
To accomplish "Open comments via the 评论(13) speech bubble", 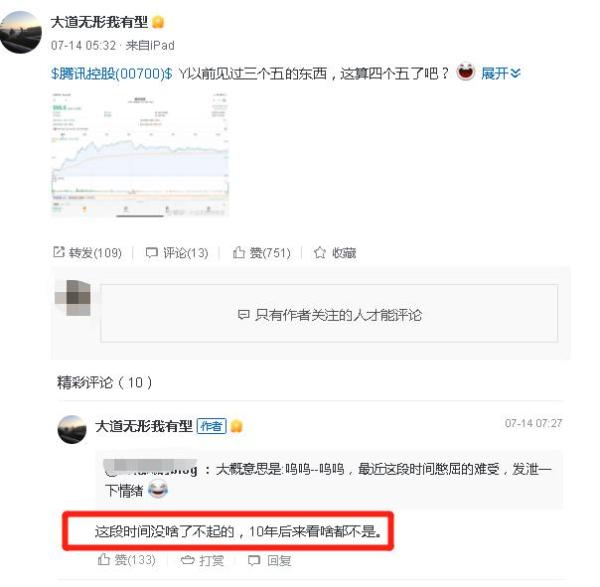I will [x=177, y=253].
